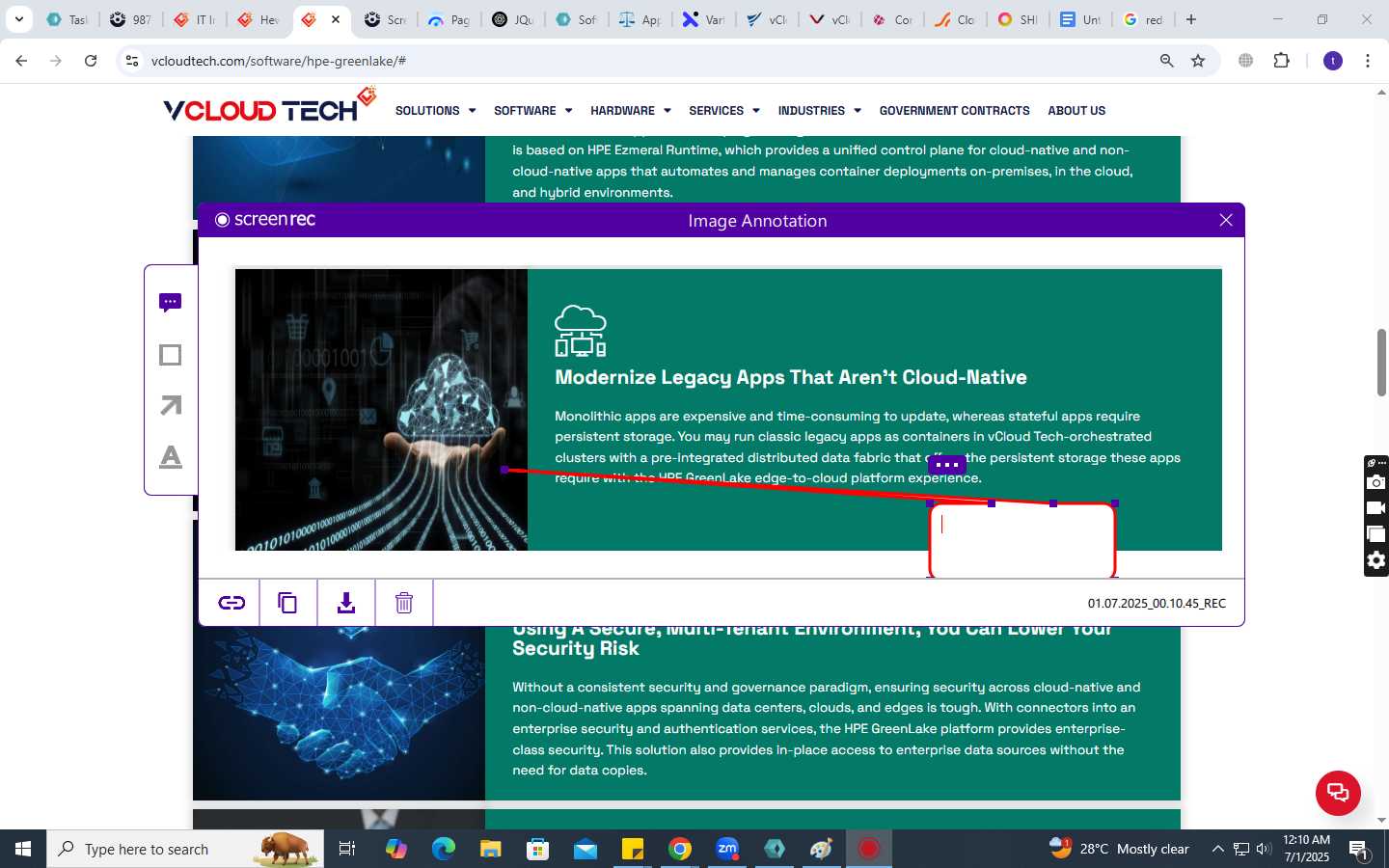The width and height of the screenshot is (1389, 868).
Task: Switch to the Unt docs tab
Action: click(1080, 19)
